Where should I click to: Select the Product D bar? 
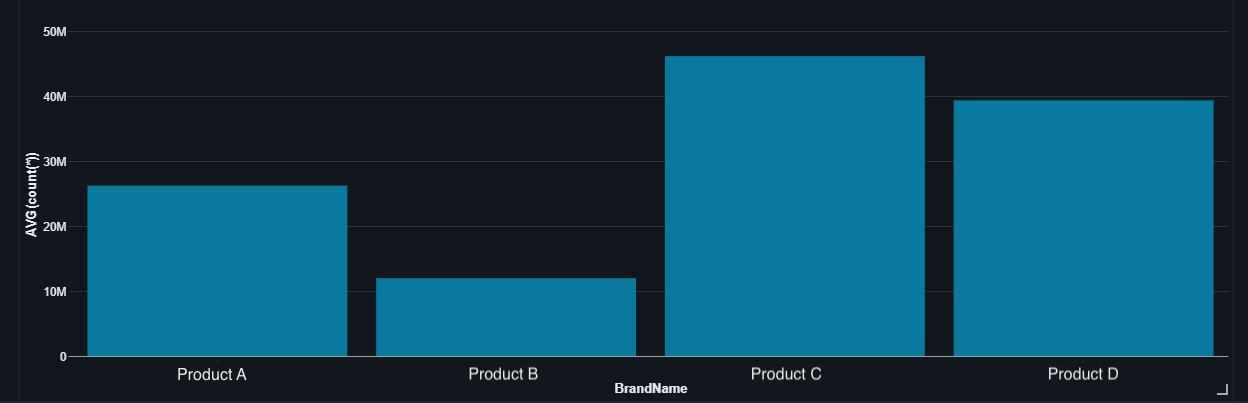tap(1083, 228)
